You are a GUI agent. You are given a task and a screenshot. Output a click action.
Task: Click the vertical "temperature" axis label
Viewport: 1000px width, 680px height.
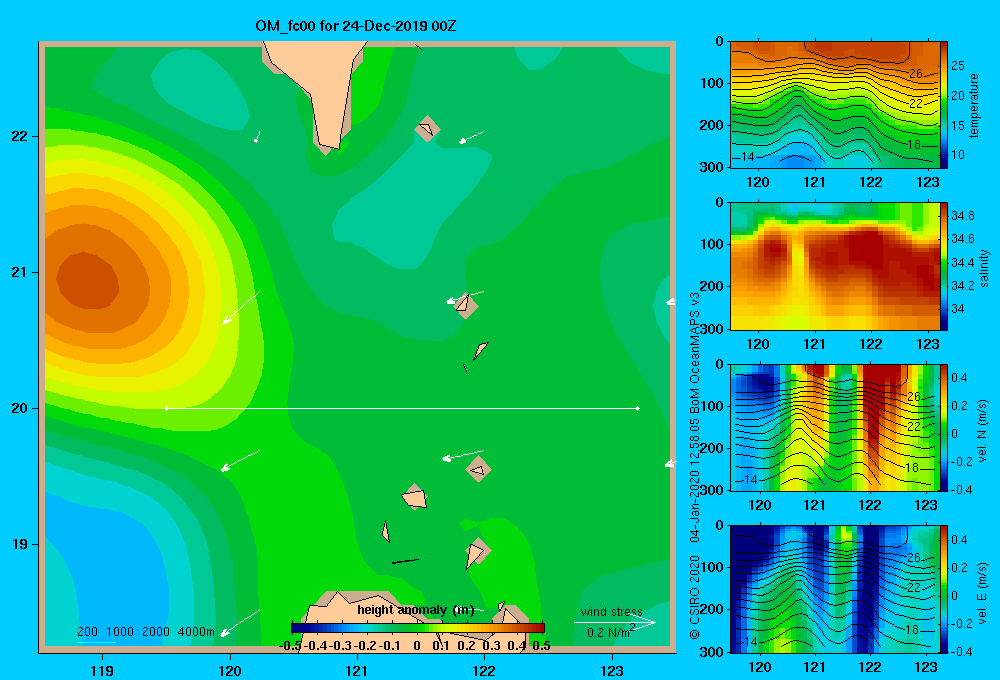click(973, 106)
